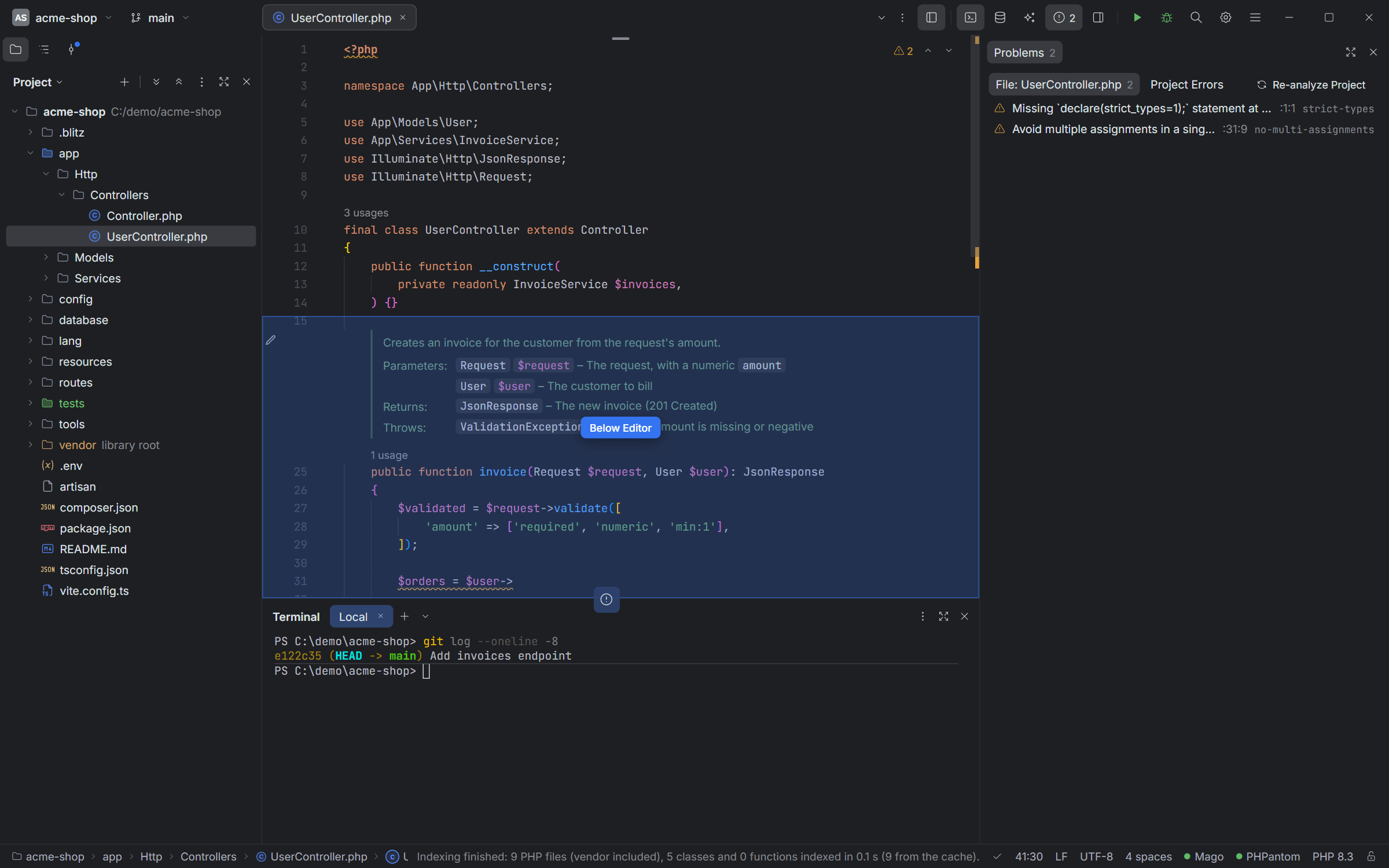Click the pencil edit doc-comment gutter icon
The image size is (1389, 868).
(270, 340)
